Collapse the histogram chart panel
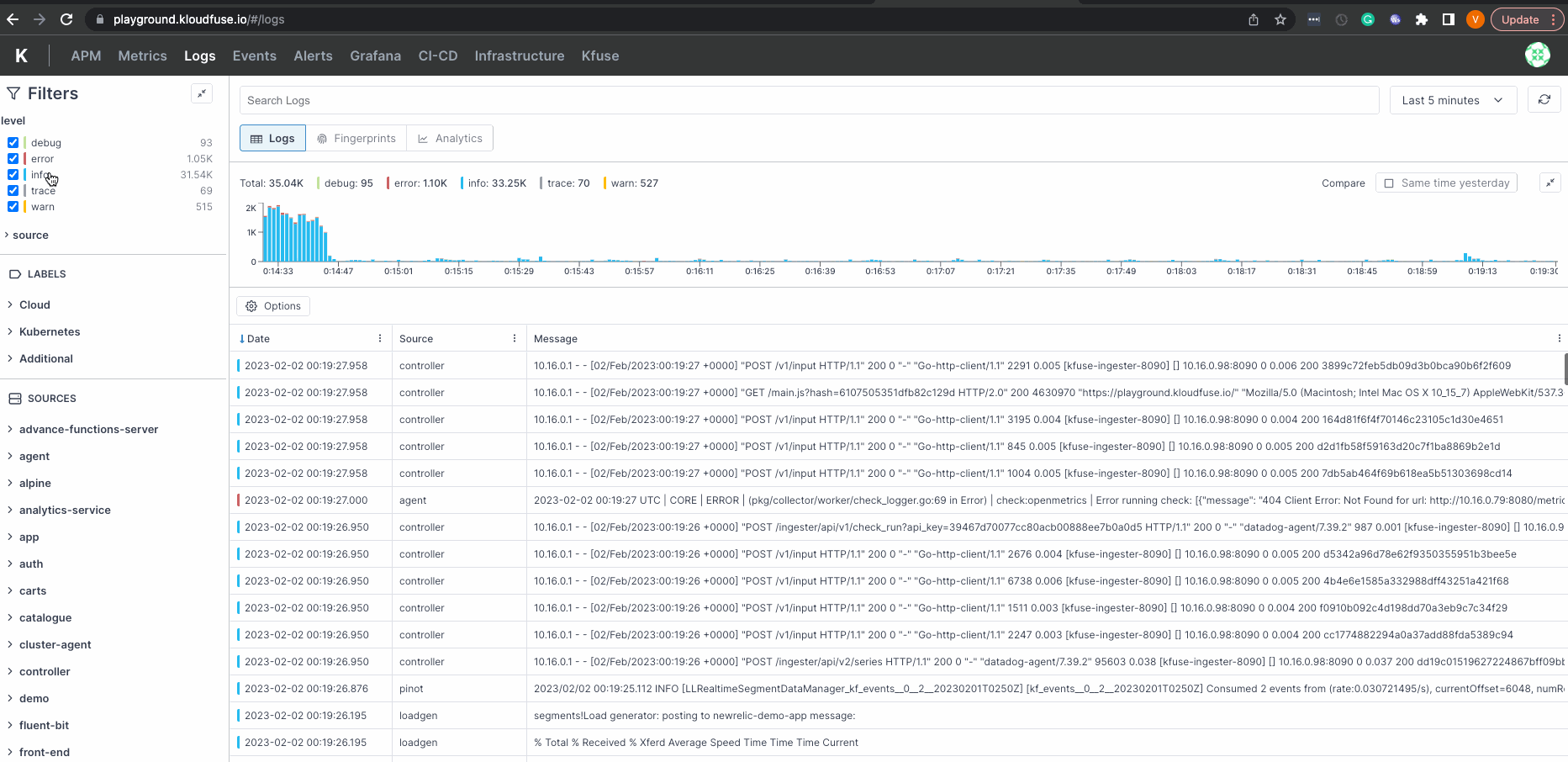 [1550, 183]
